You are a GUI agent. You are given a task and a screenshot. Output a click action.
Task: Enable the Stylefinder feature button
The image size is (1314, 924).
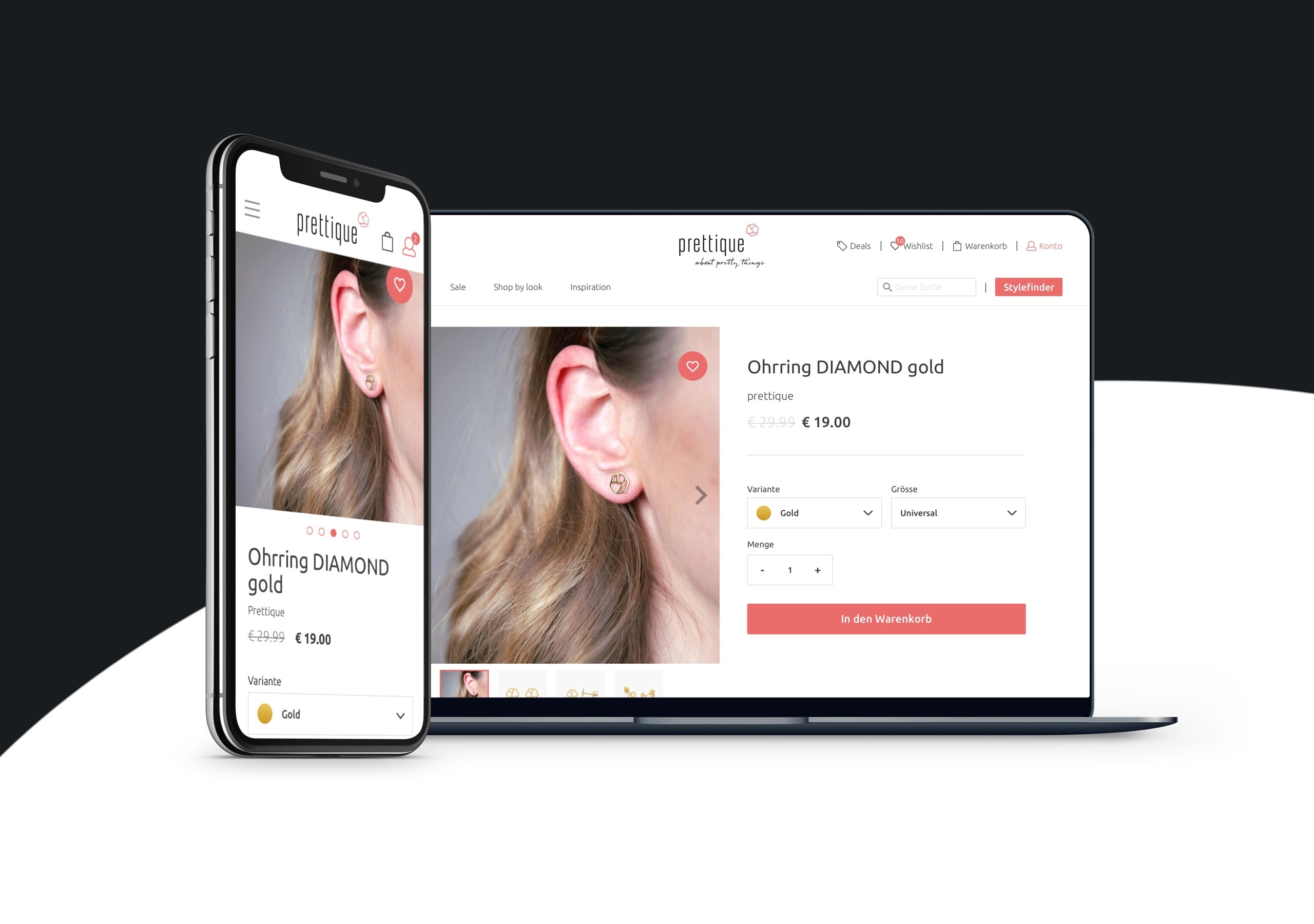pos(1029,287)
